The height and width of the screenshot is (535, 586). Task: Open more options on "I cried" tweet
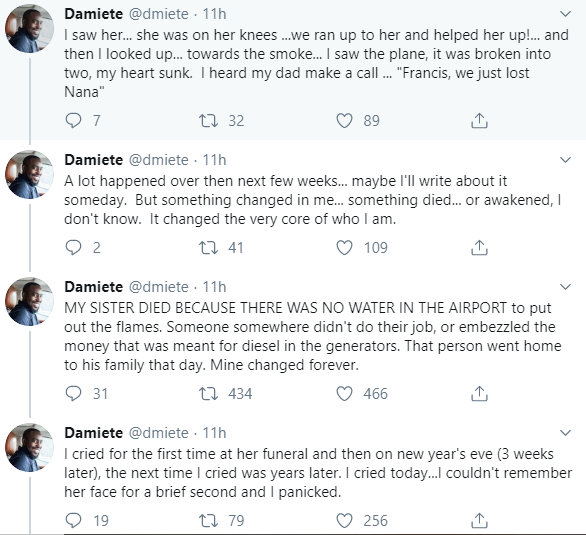click(565, 433)
